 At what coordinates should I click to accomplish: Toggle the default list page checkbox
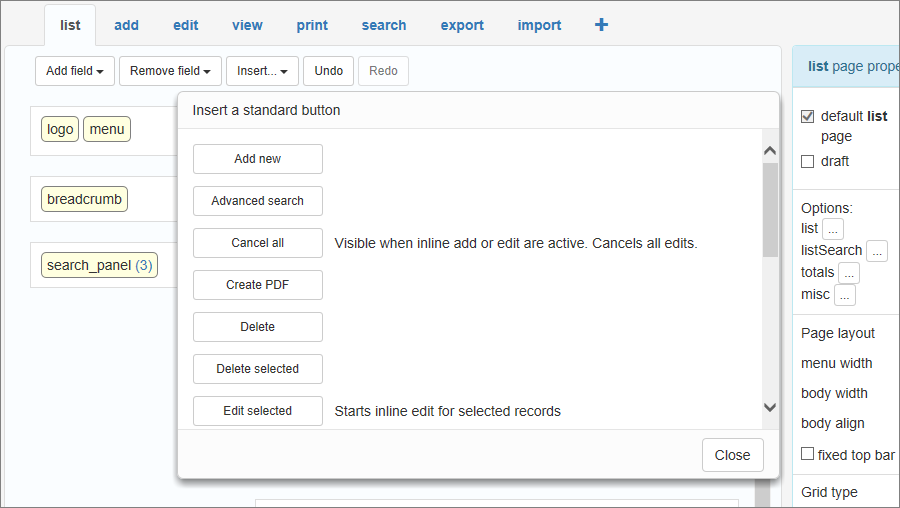(808, 117)
